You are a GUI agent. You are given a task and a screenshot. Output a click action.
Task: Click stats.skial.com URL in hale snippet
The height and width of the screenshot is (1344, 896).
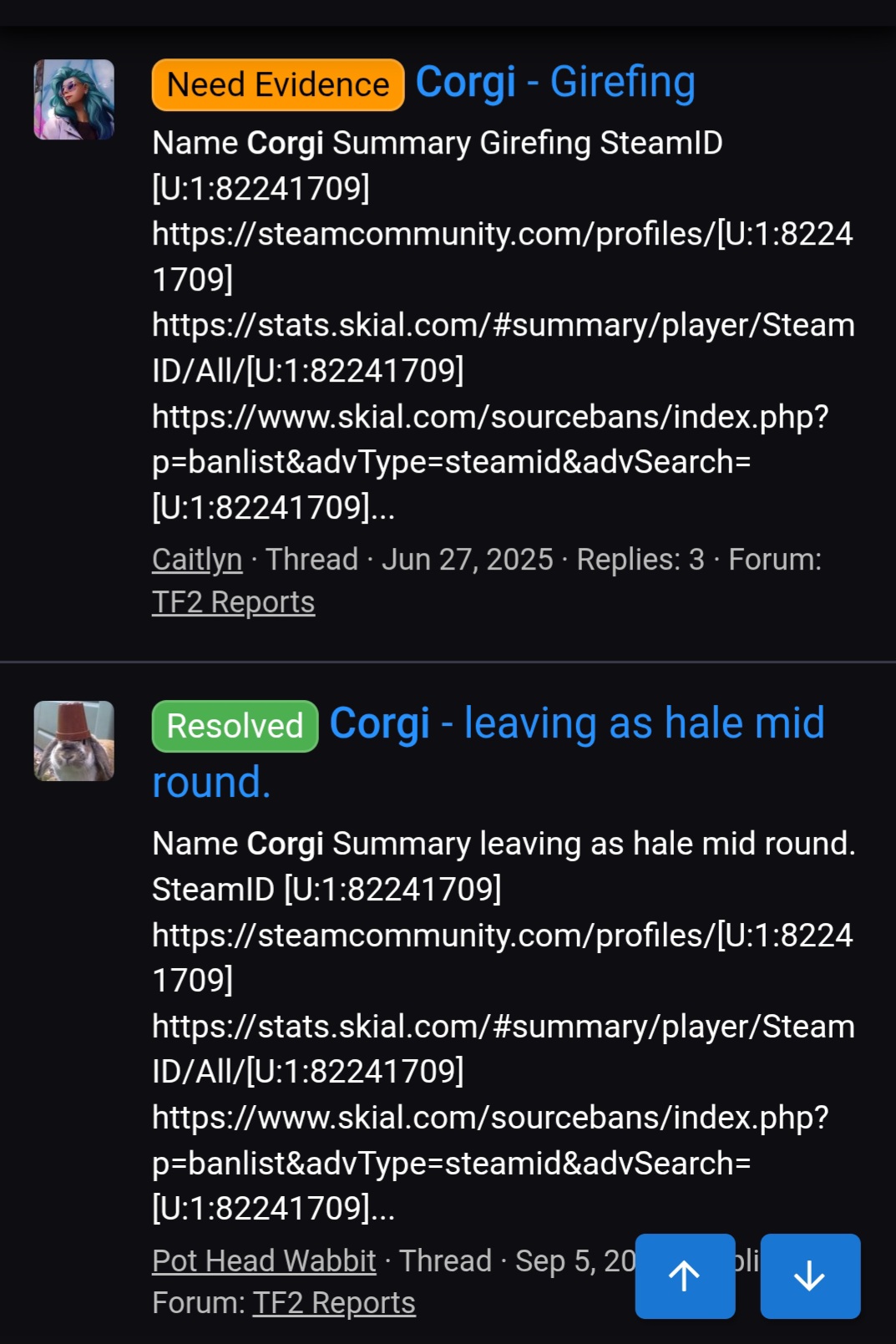pos(504,1048)
